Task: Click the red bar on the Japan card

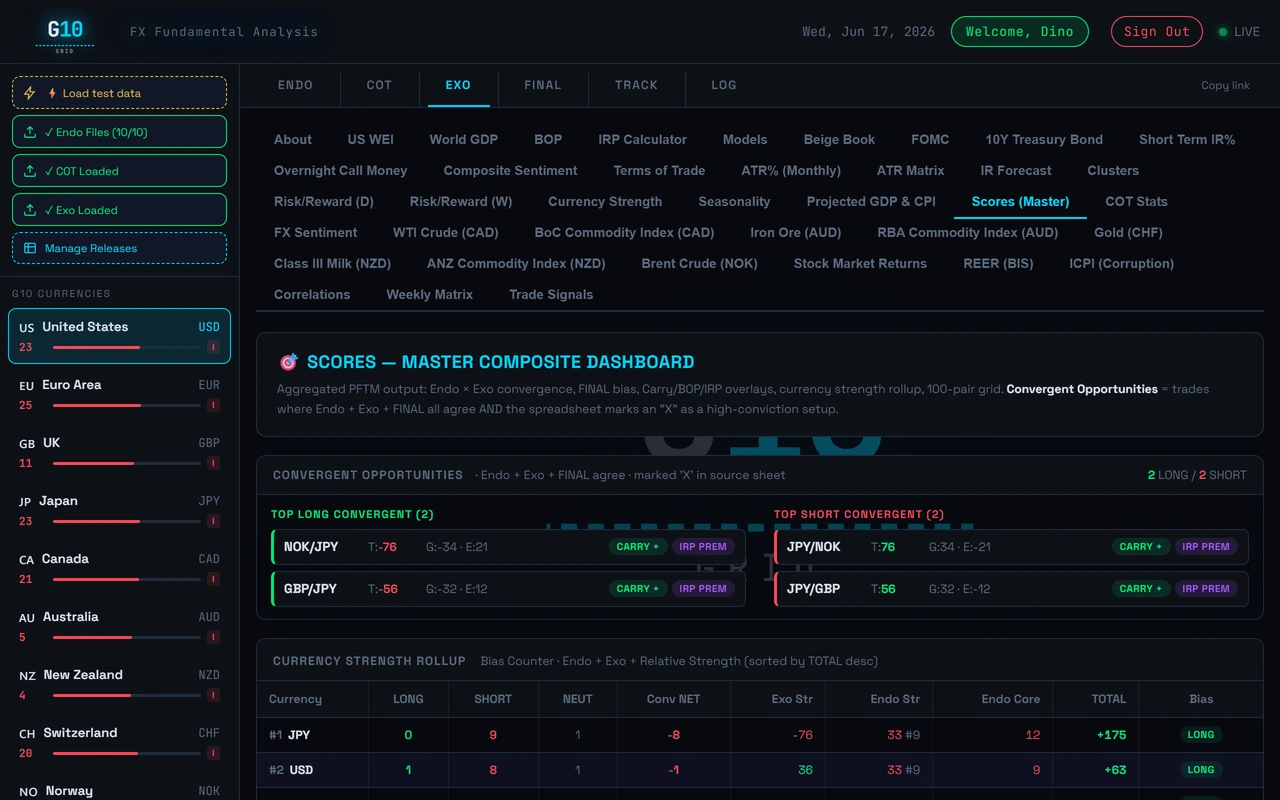Action: (96, 521)
